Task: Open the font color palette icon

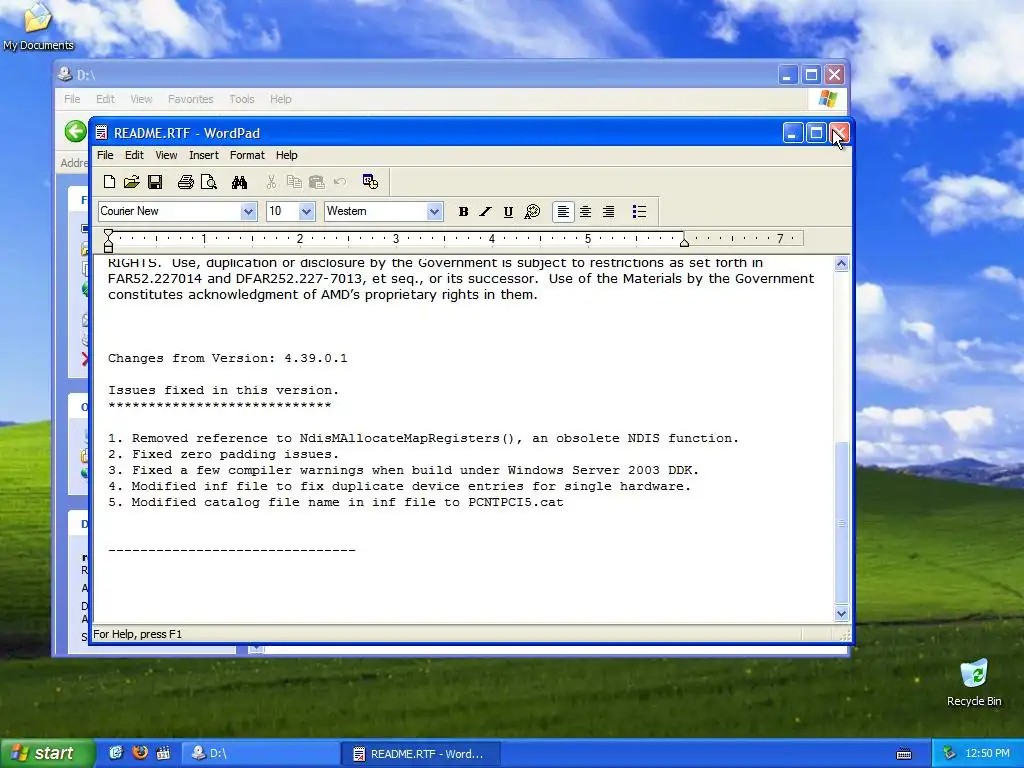Action: coord(532,212)
